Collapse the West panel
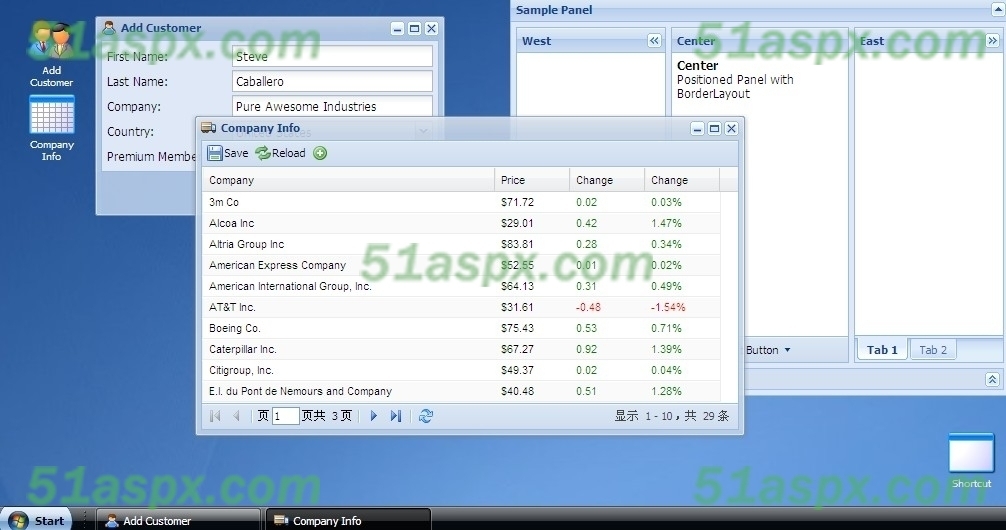The height and width of the screenshot is (530, 1006). [654, 41]
